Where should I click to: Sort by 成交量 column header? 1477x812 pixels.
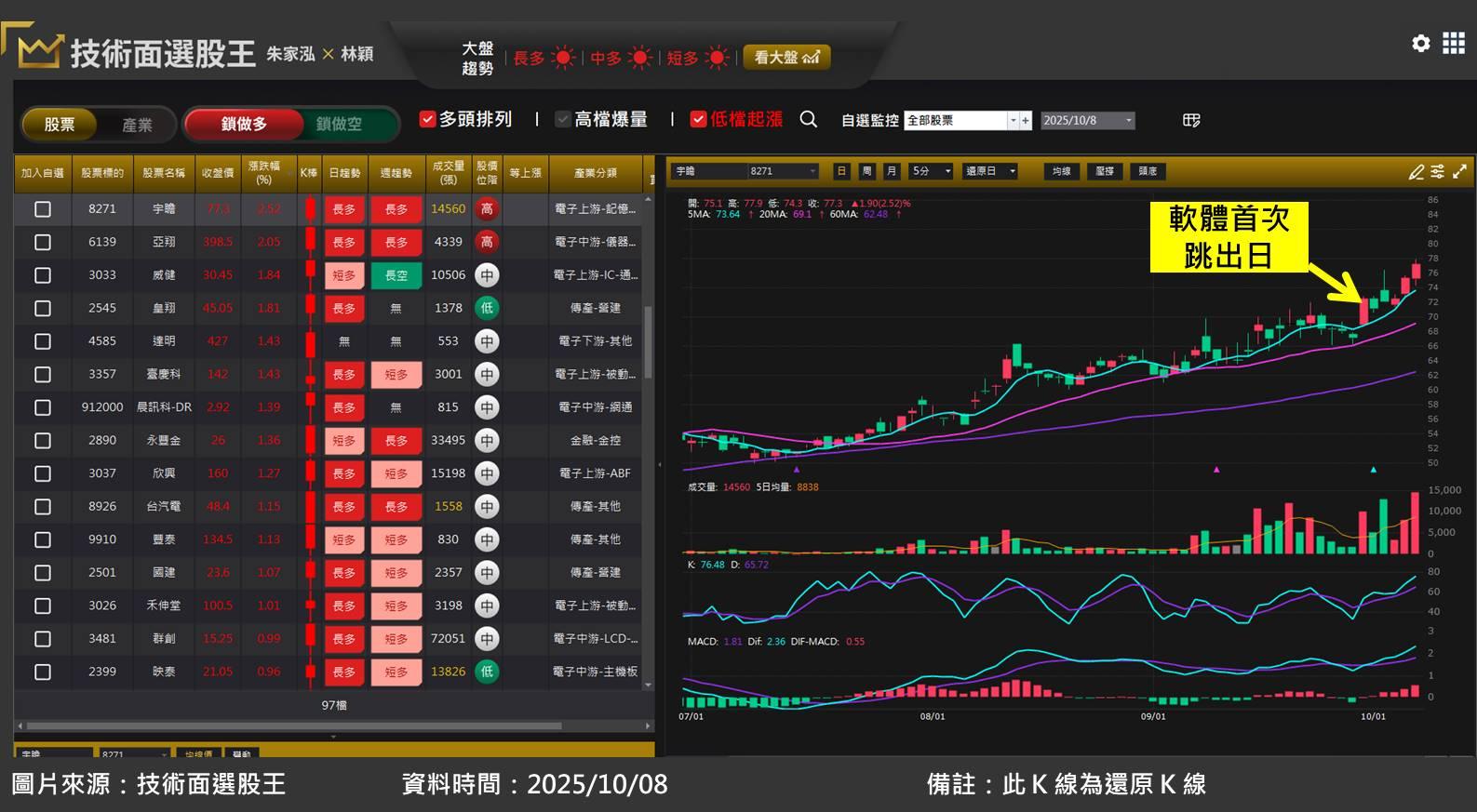[449, 173]
